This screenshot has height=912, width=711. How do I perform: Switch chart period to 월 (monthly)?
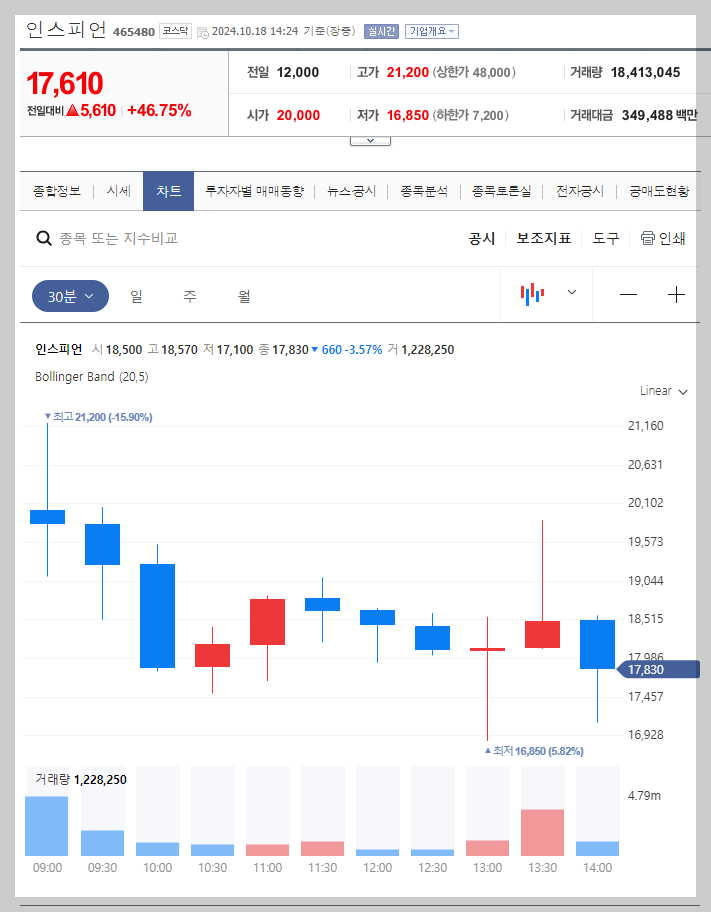[242, 295]
